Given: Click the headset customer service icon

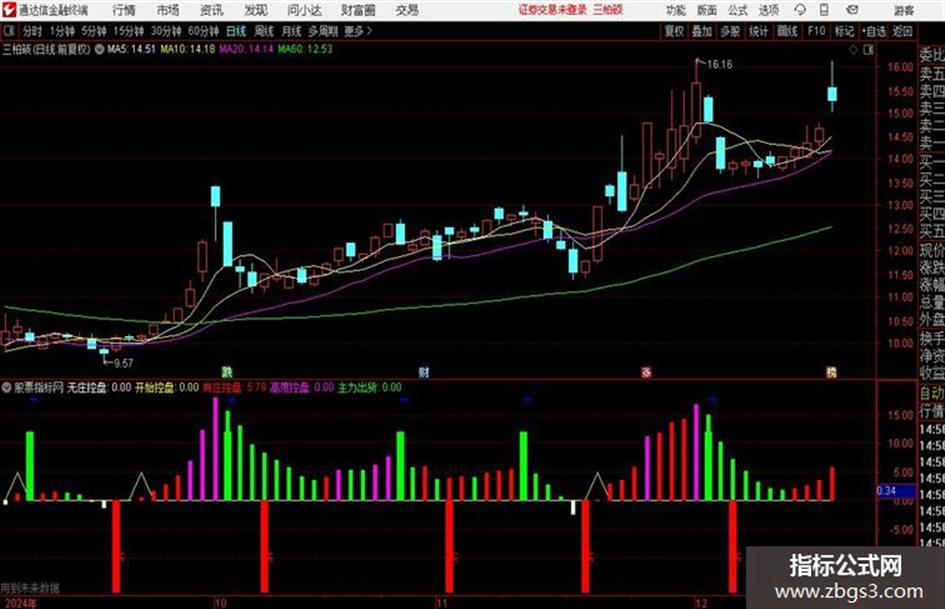Looking at the screenshot, I should [x=800, y=10].
